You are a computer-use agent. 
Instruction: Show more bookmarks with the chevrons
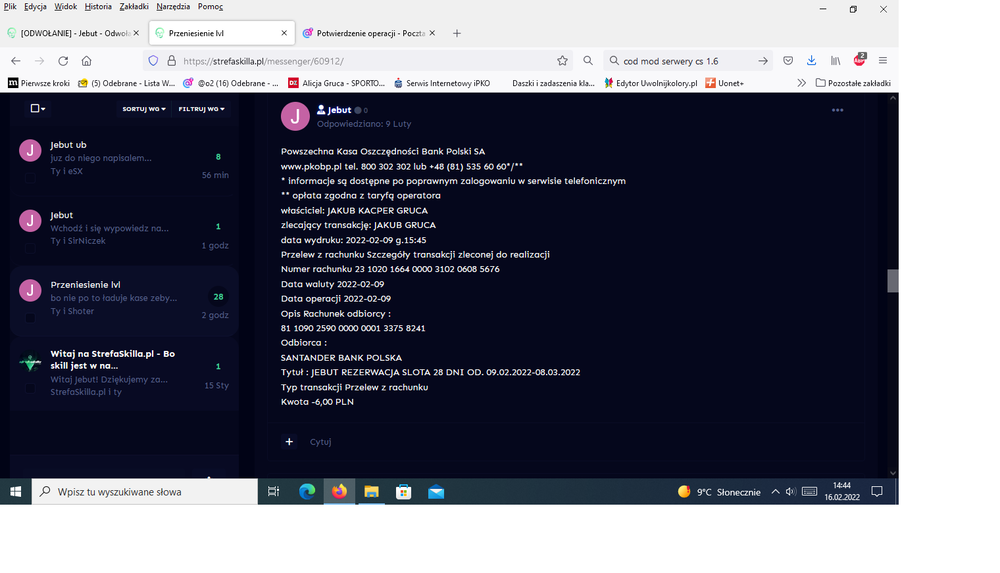coord(802,83)
